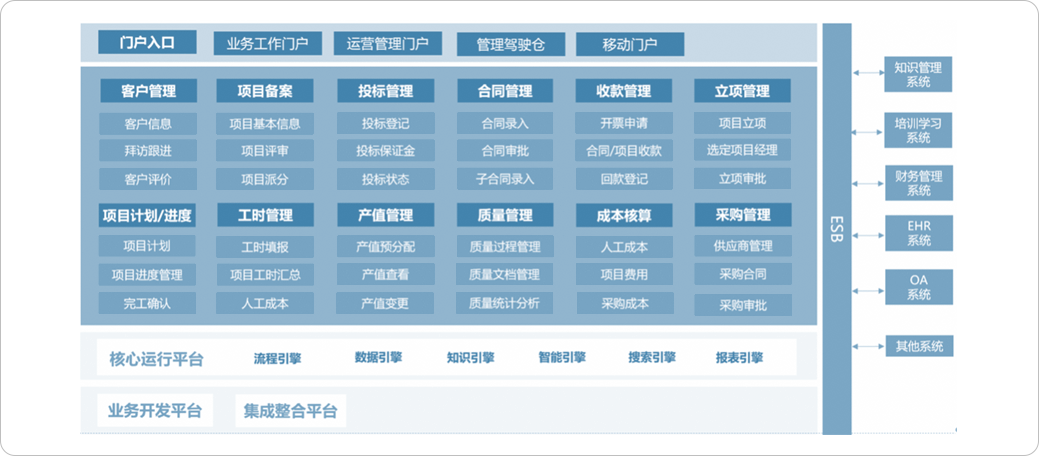Open 合同审批 in contract management
Viewport: 1039px width, 456px height.
506,151
